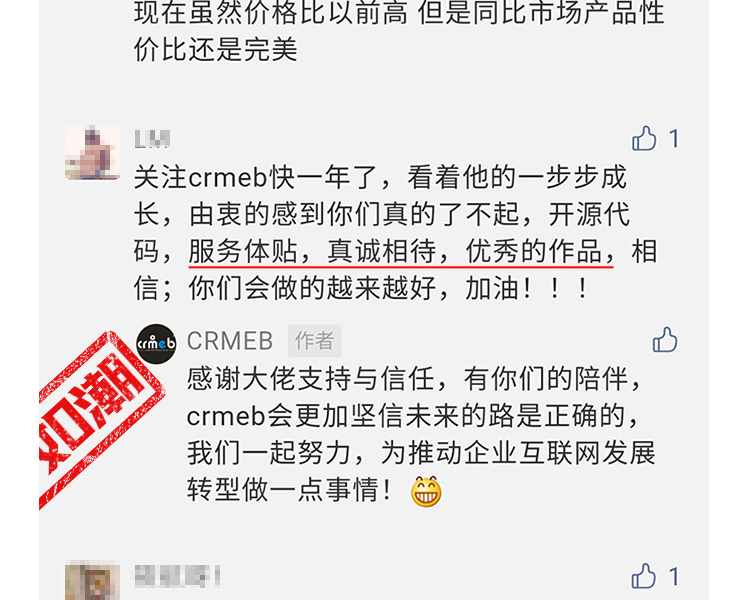The image size is (750, 600).
Task: Tap the blurred username at the bottom
Action: click(177, 576)
